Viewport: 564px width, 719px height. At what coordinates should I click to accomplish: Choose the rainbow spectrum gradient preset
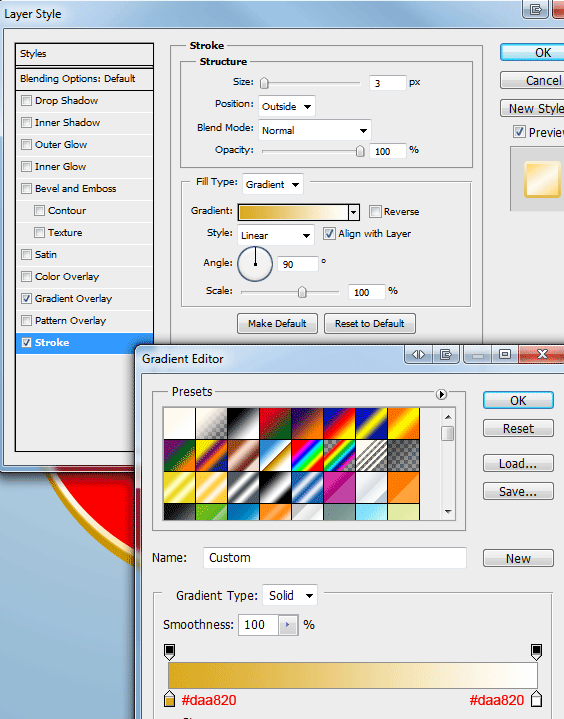(x=307, y=455)
